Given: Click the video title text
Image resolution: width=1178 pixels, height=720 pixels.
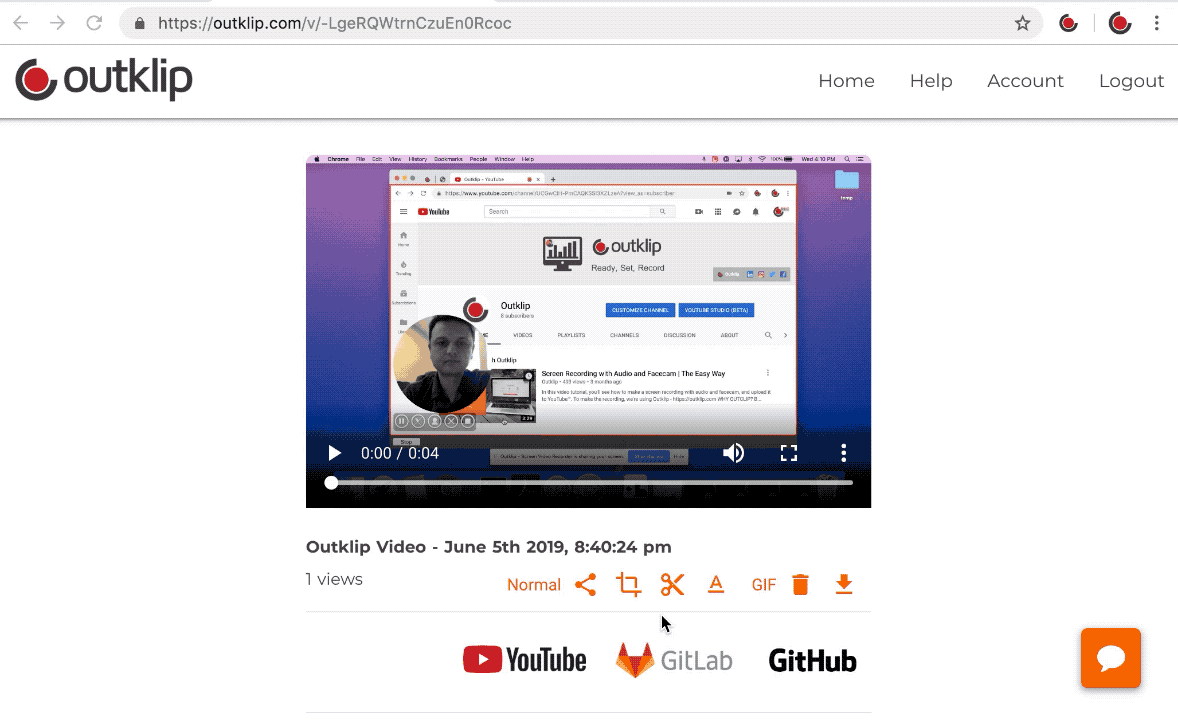Looking at the screenshot, I should pos(488,547).
